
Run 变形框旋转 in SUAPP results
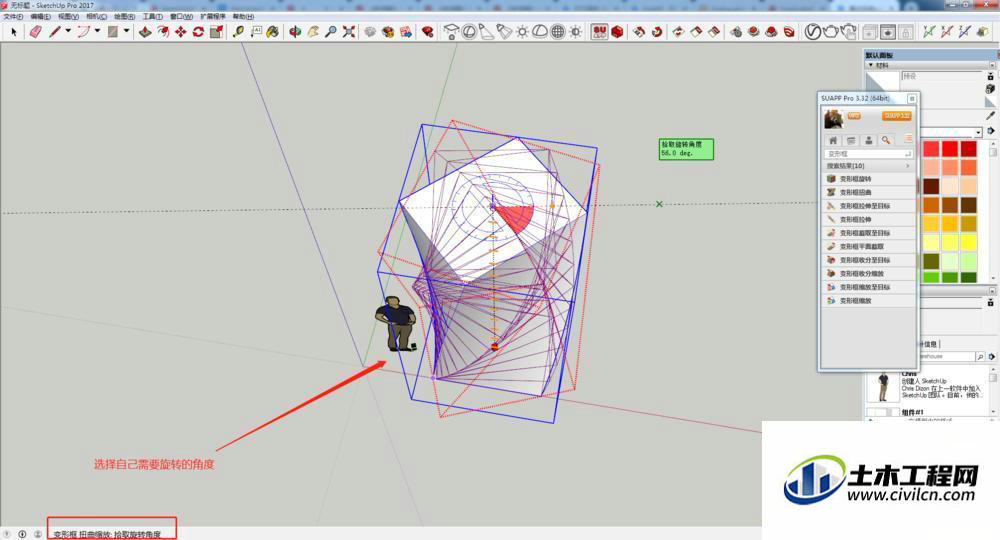coord(868,179)
